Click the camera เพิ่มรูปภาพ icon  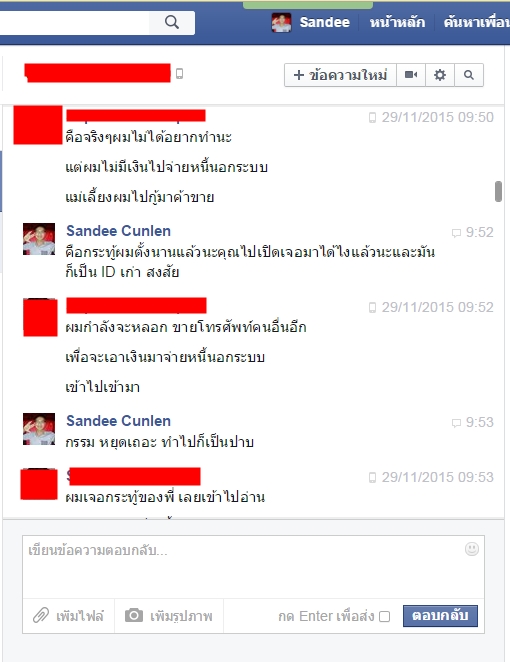(x=134, y=615)
